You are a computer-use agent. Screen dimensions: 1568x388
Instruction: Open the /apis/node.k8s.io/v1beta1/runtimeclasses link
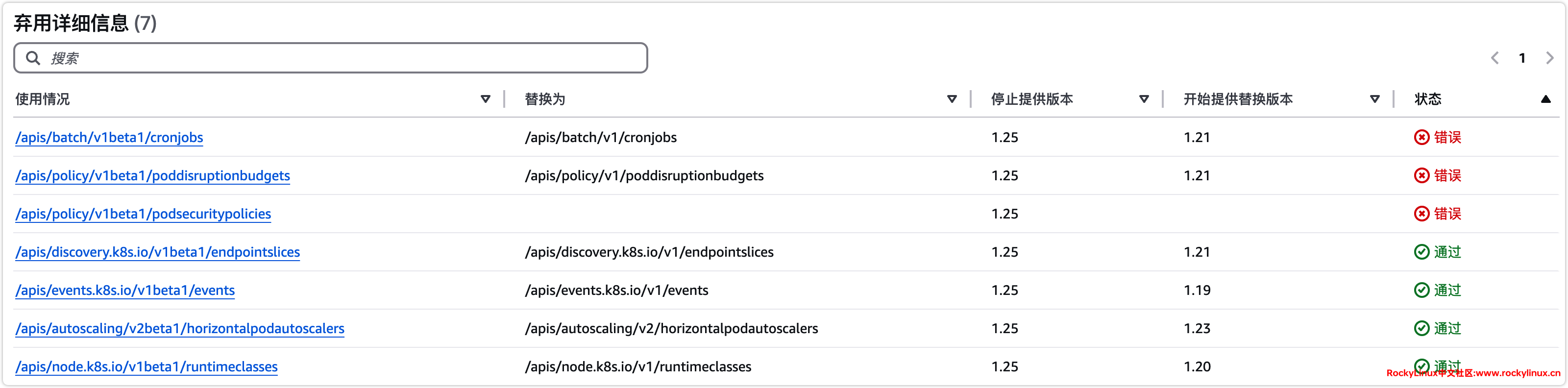click(x=146, y=367)
